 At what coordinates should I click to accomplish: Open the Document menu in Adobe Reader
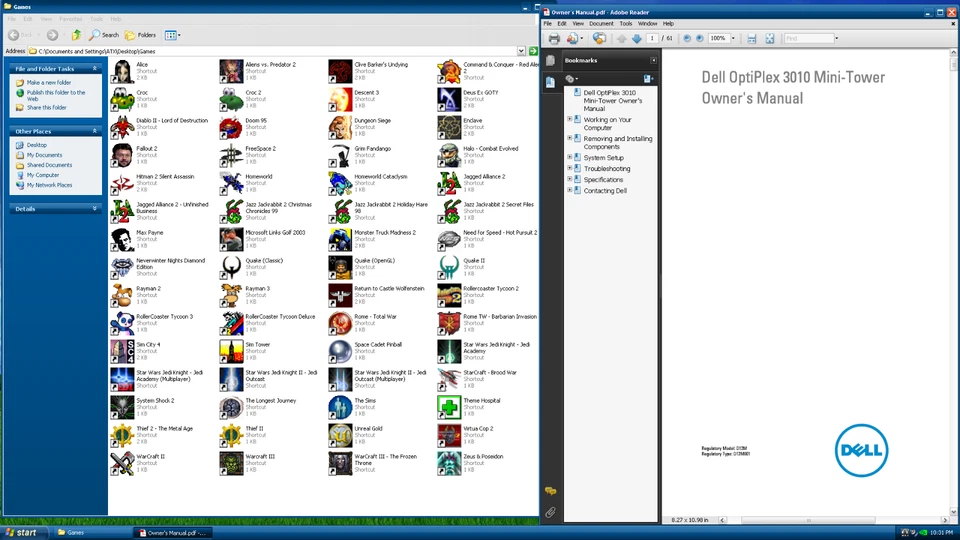pyautogui.click(x=601, y=24)
